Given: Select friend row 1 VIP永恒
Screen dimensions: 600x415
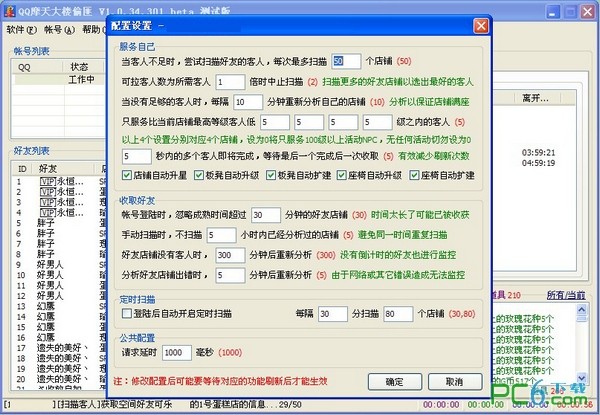Looking at the screenshot, I should pyautogui.click(x=59, y=181).
